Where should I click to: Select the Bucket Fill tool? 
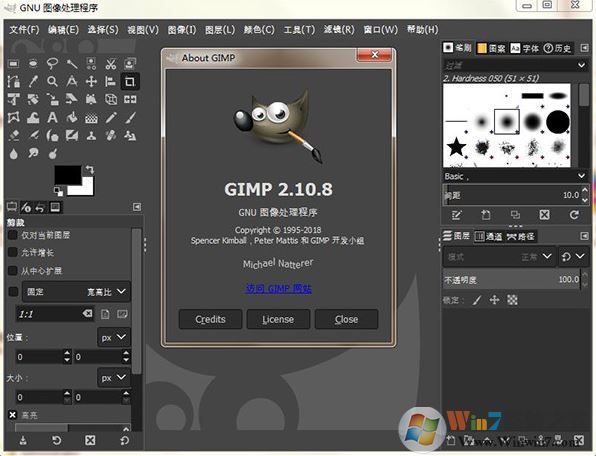tap(72, 117)
